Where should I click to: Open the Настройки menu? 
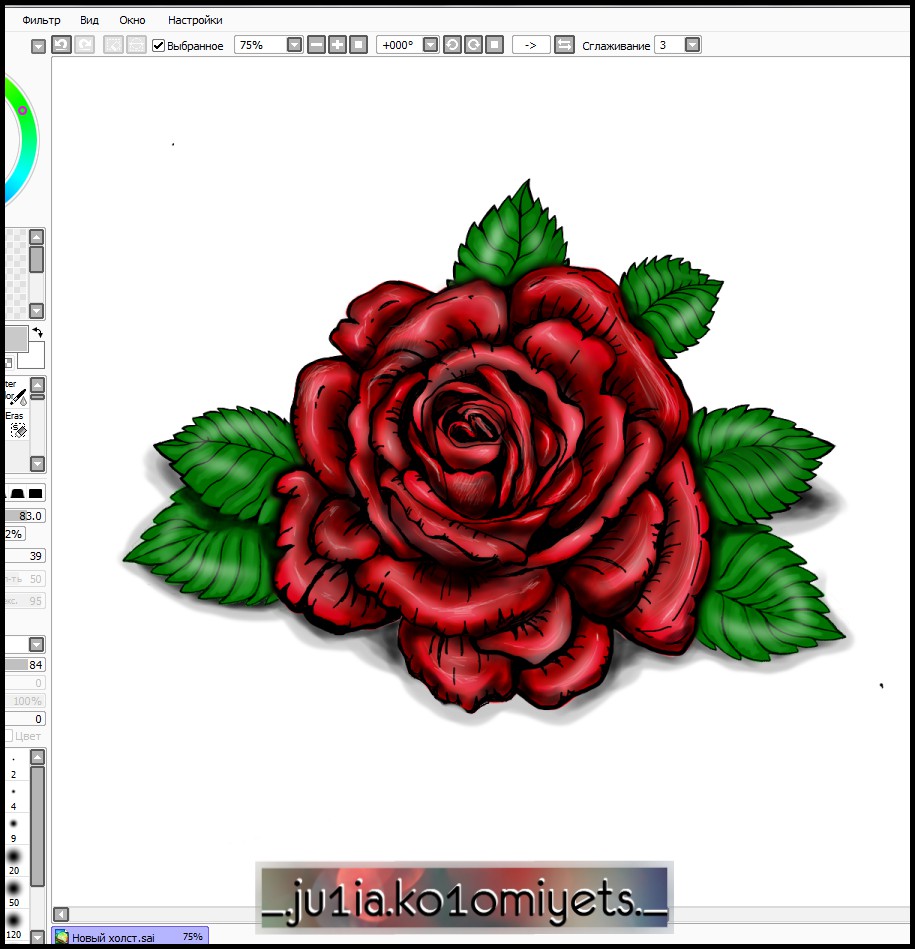pos(195,20)
